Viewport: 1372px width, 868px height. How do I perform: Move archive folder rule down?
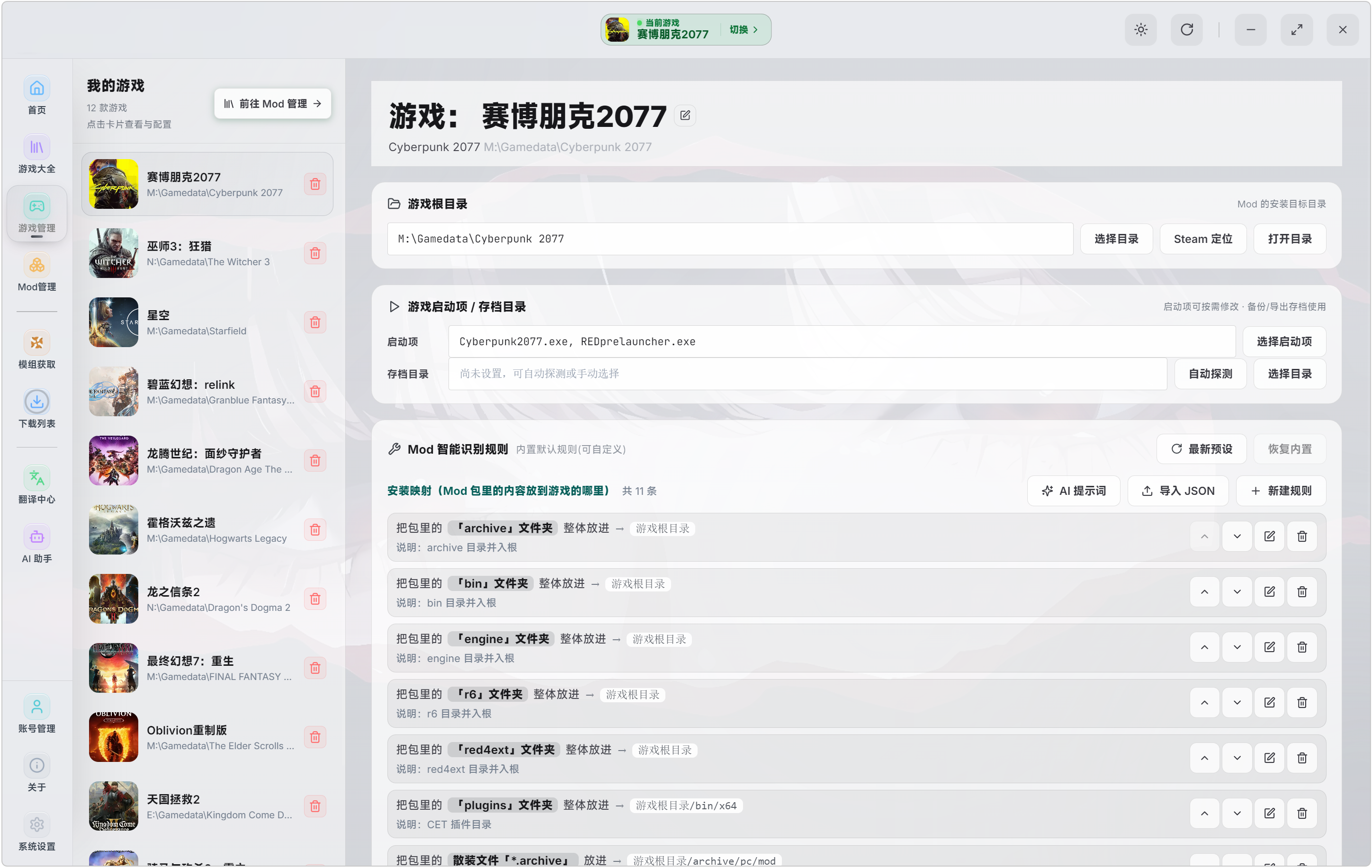tap(1237, 537)
